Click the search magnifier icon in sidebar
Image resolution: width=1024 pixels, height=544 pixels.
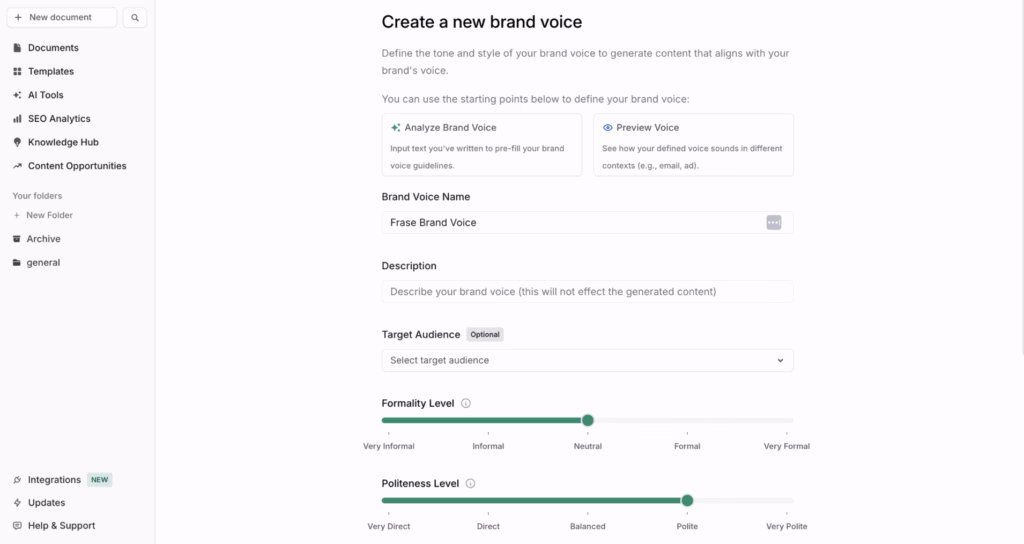136,18
